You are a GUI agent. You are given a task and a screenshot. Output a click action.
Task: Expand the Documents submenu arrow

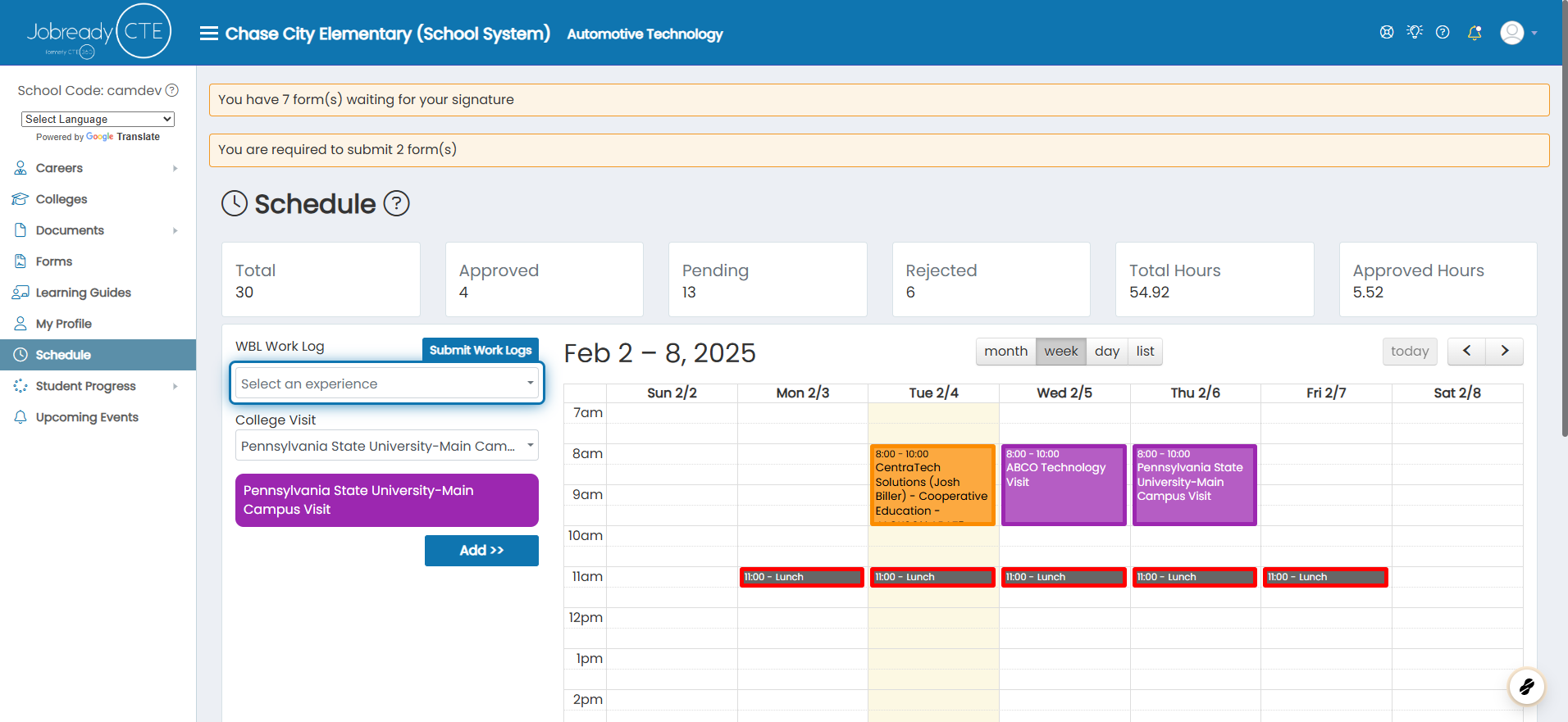[175, 230]
